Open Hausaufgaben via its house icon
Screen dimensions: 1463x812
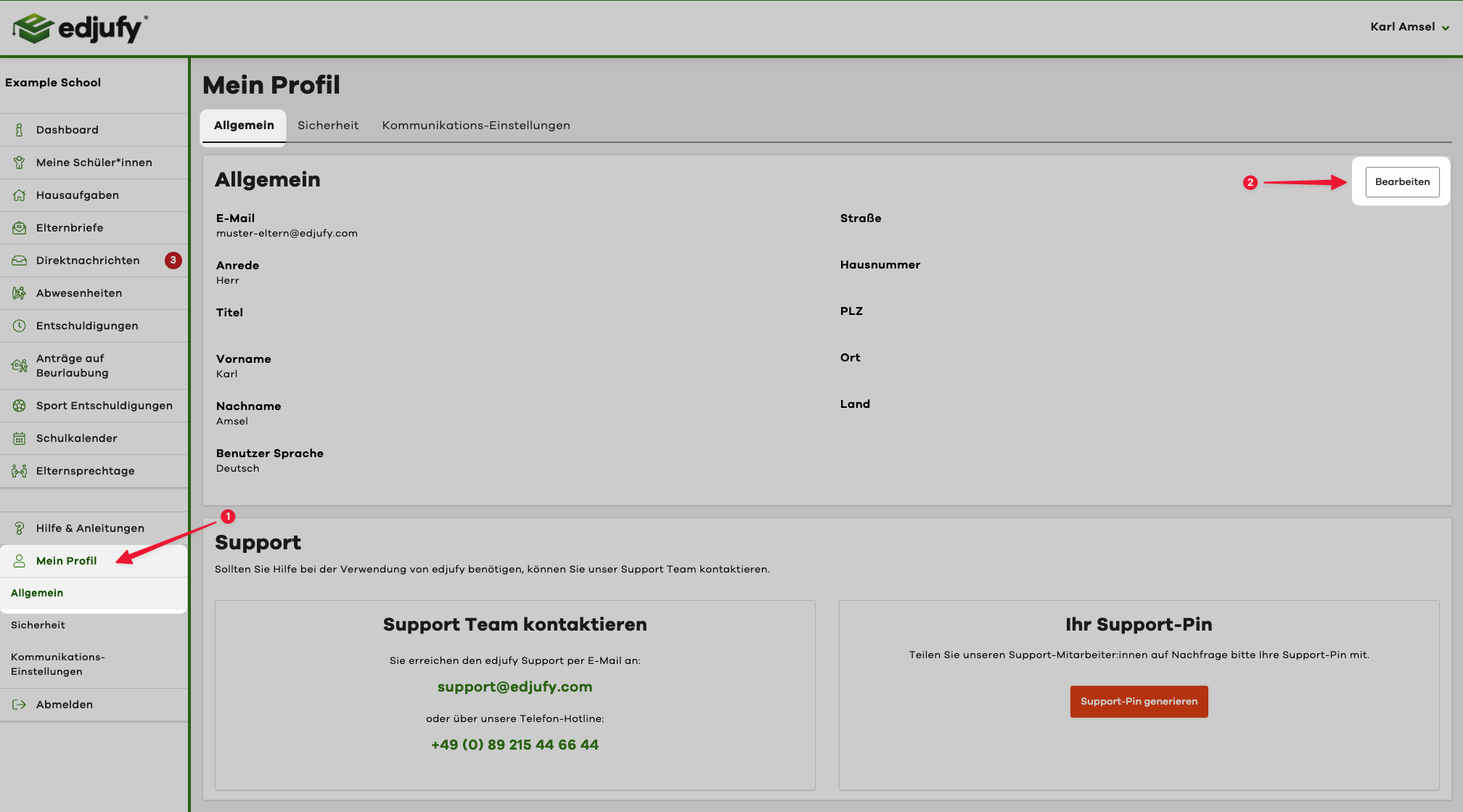point(20,195)
